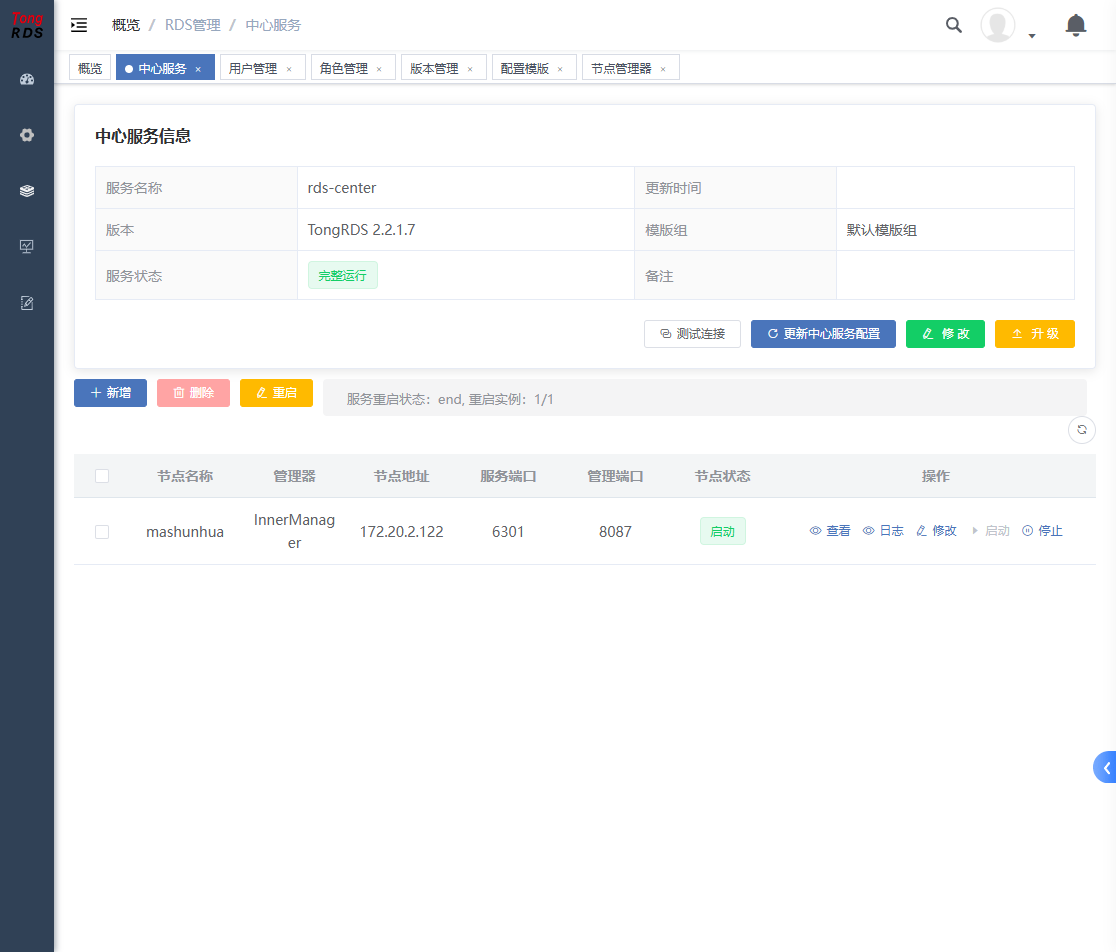Screen dimensions: 1116x952
Task: Expand the user account dropdown arrow
Action: click(x=1032, y=36)
